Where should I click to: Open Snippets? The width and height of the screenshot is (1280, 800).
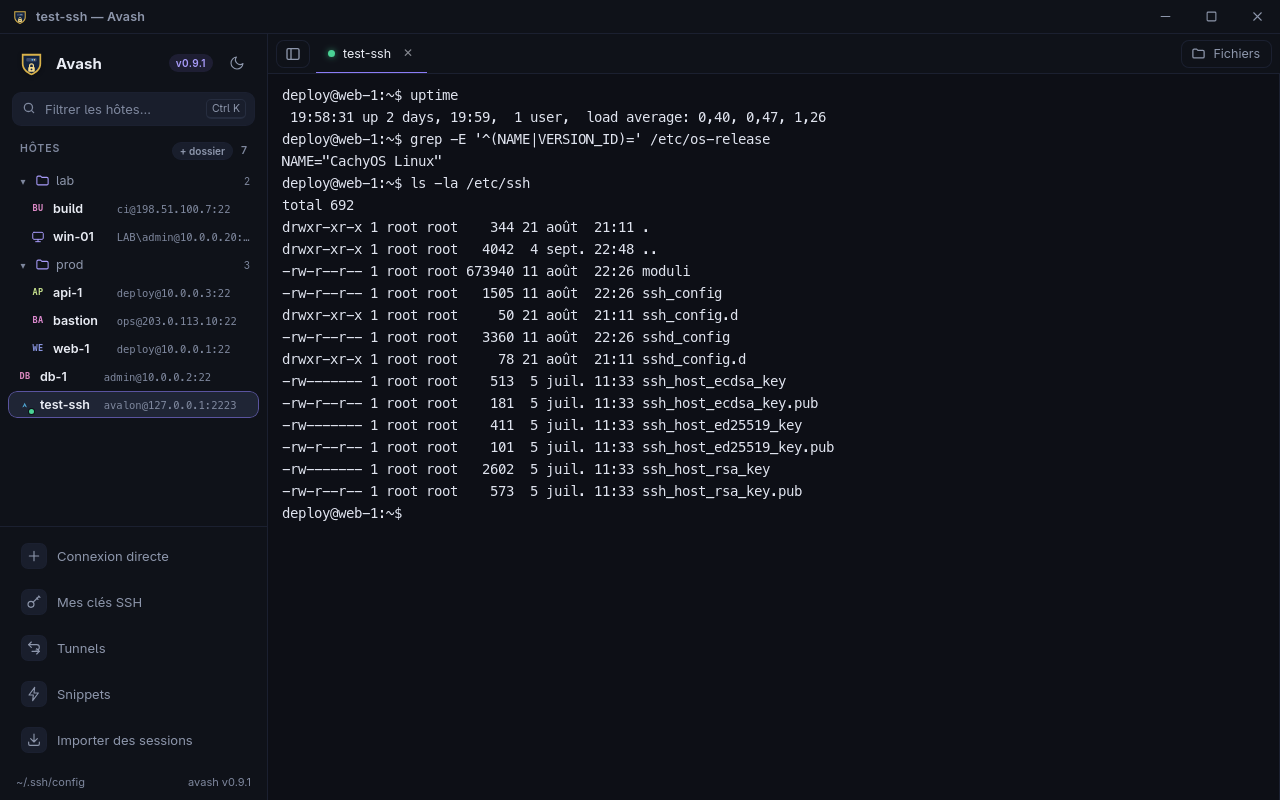[x=133, y=694]
